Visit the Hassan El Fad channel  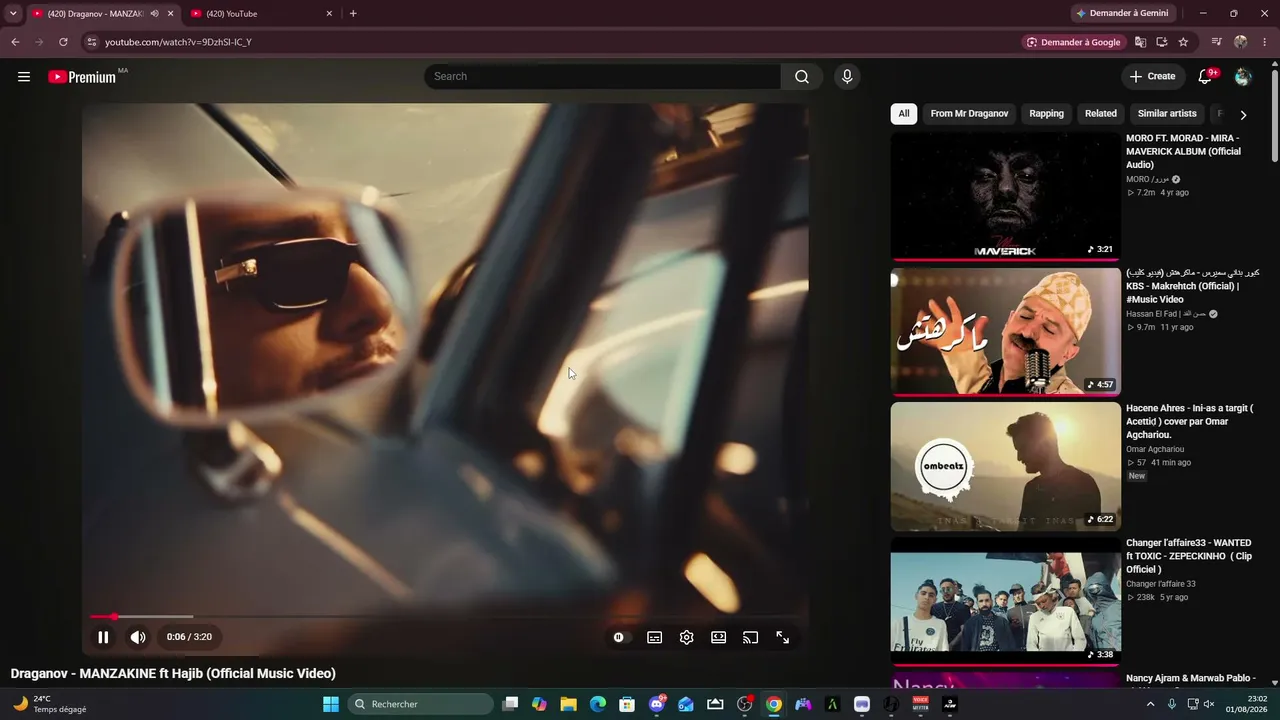click(1166, 314)
